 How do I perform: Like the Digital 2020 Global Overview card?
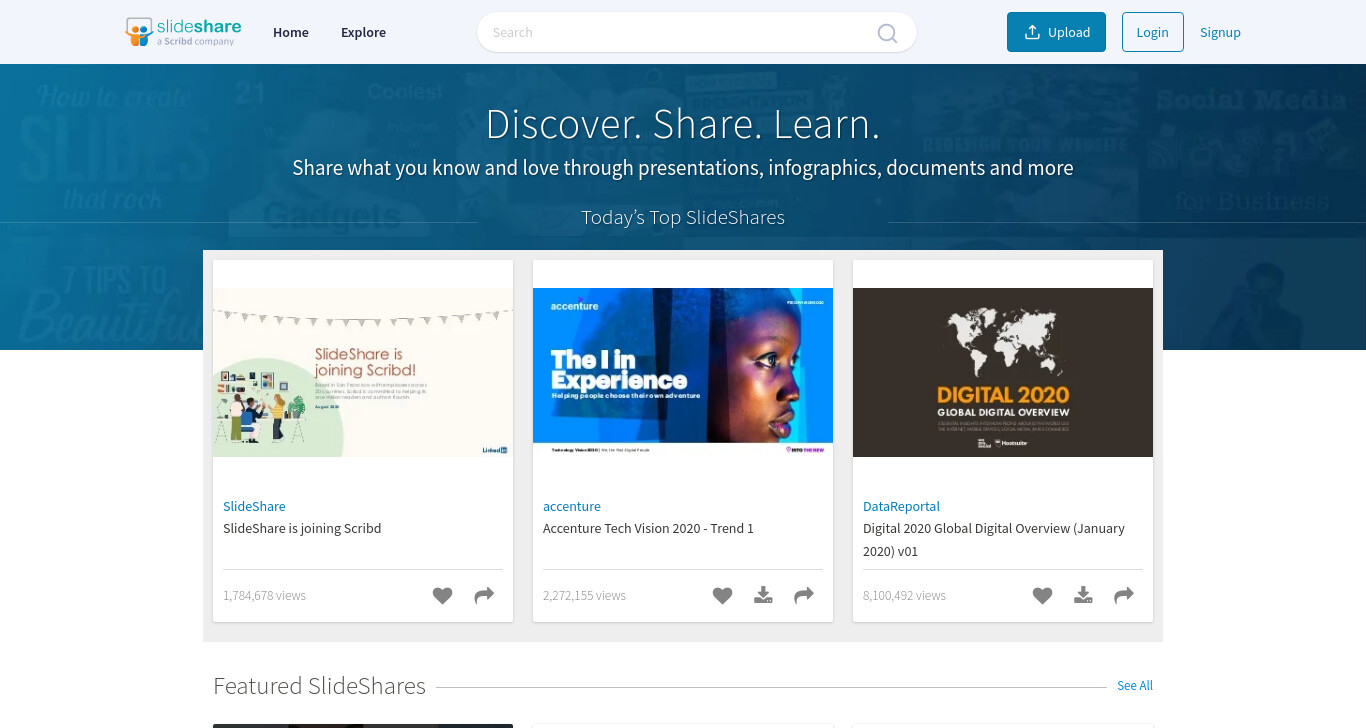[x=1043, y=596]
